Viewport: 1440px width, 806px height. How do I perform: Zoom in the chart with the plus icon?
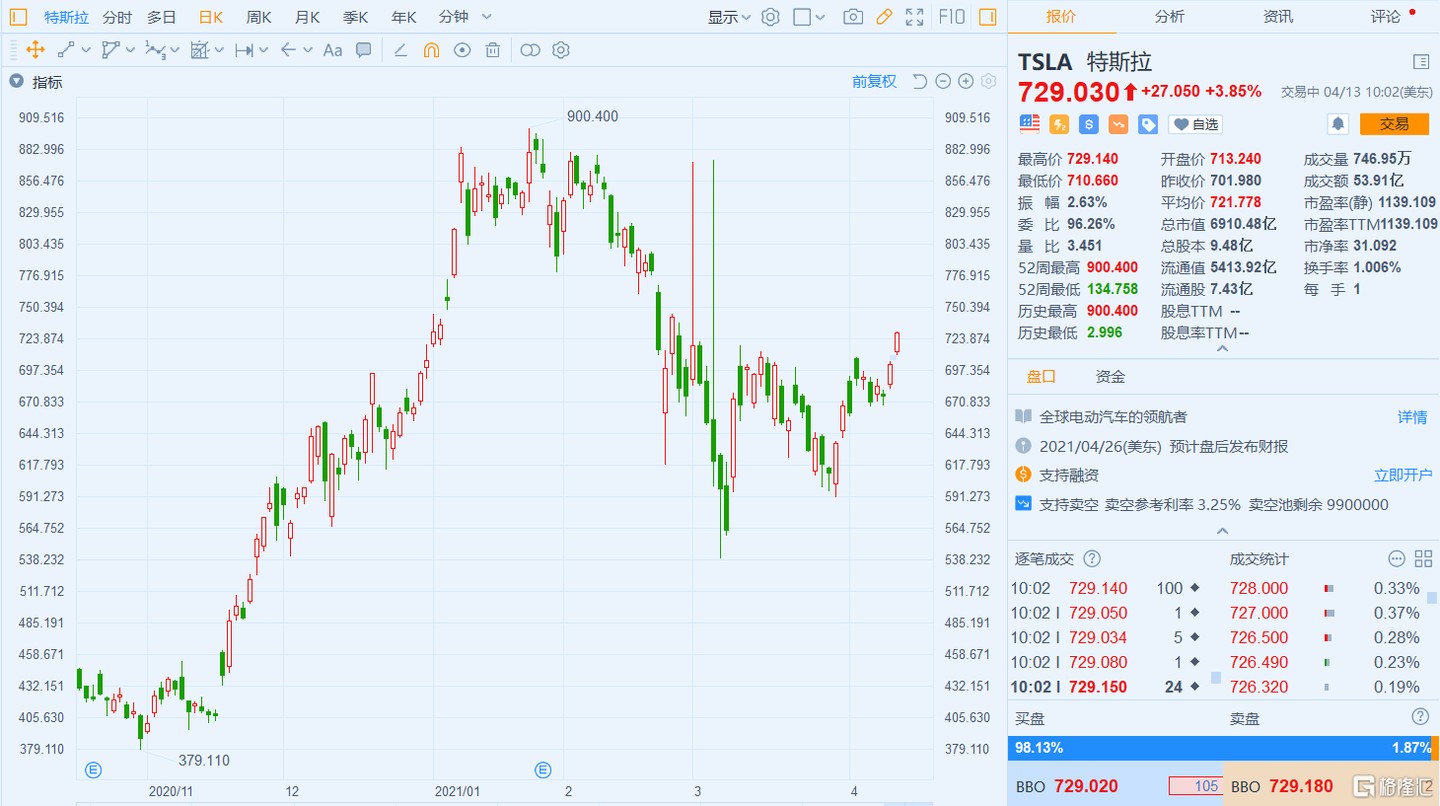[966, 82]
